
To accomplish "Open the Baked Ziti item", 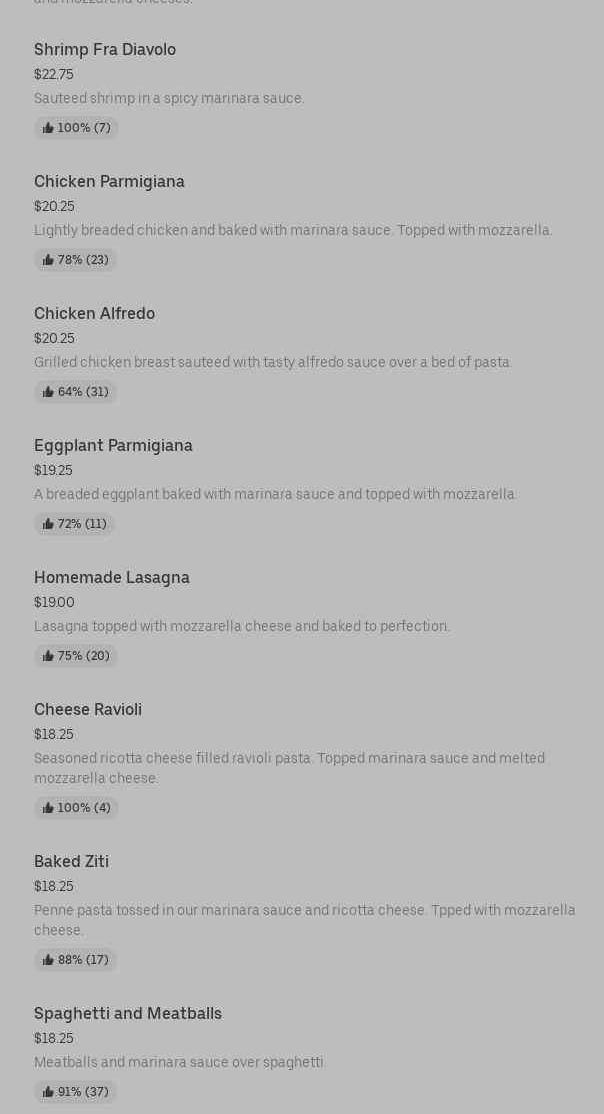I will coord(71,861).
